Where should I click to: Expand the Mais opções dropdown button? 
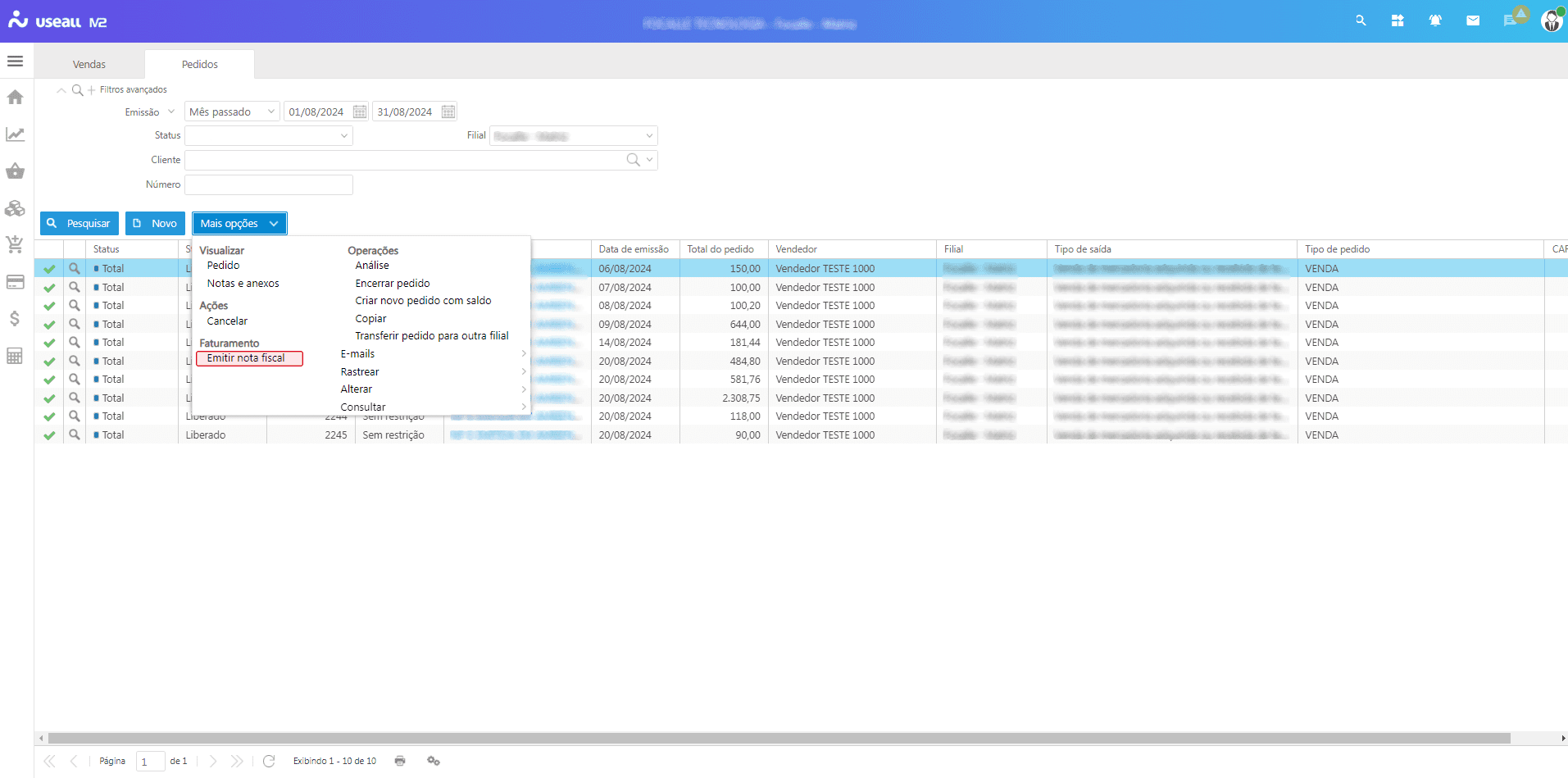(x=239, y=224)
